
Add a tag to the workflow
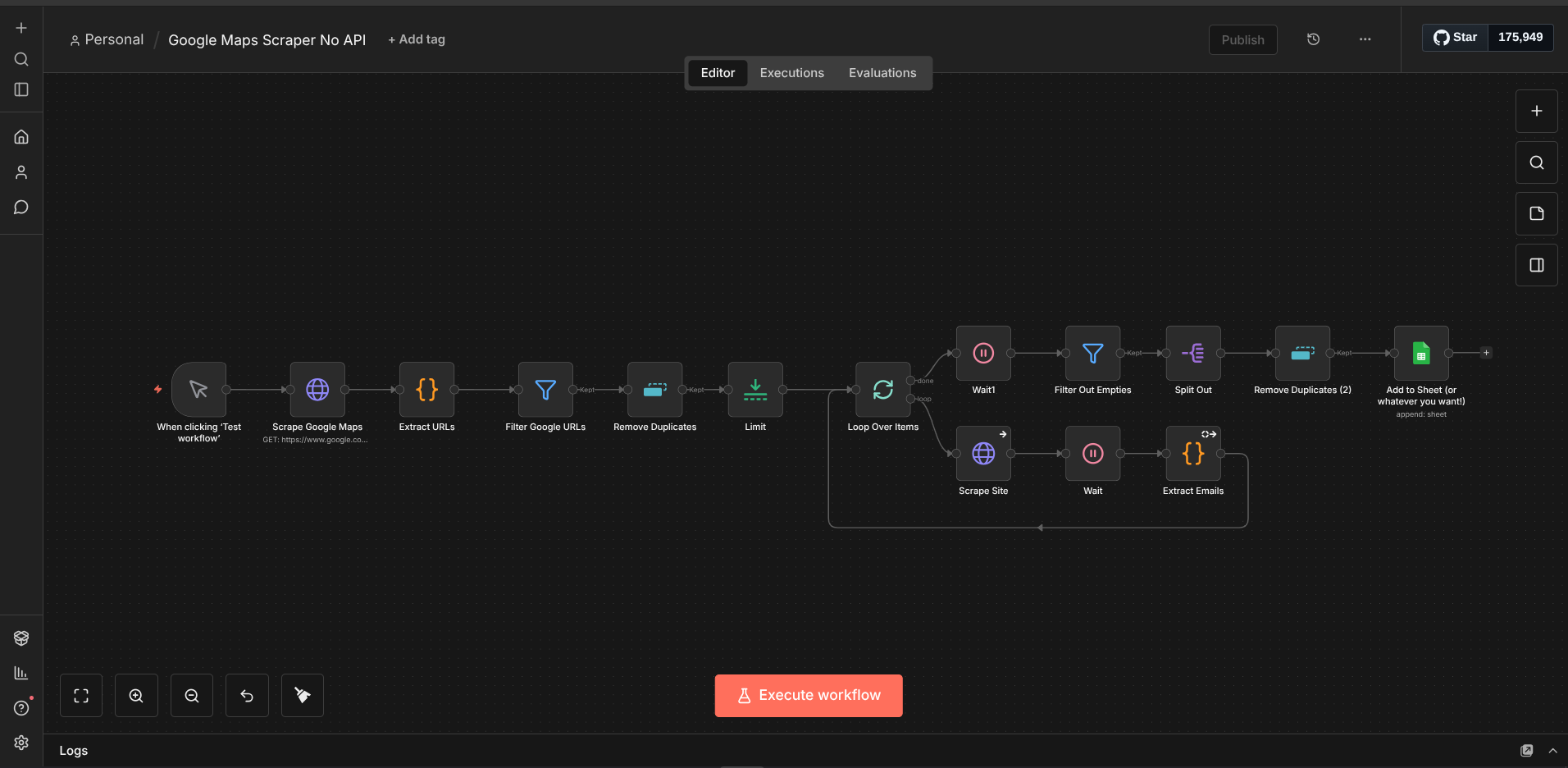click(417, 39)
